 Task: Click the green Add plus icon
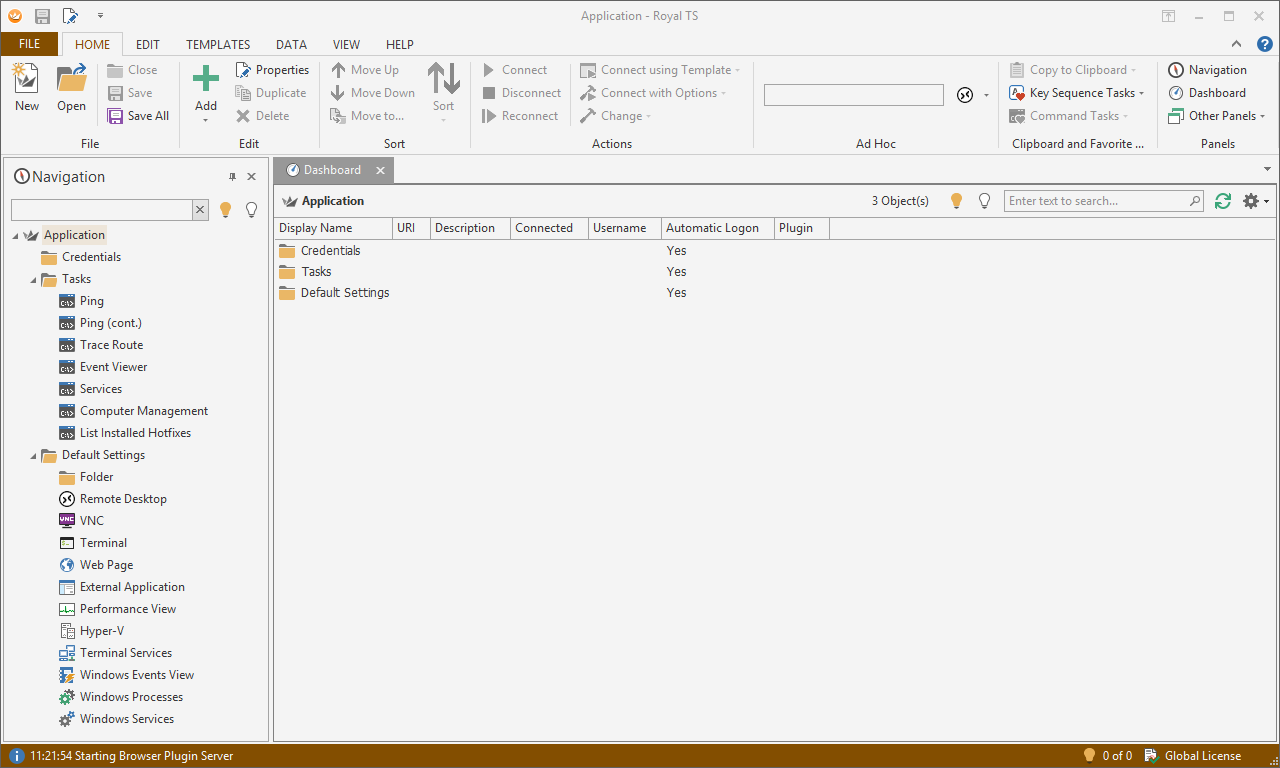pyautogui.click(x=206, y=79)
